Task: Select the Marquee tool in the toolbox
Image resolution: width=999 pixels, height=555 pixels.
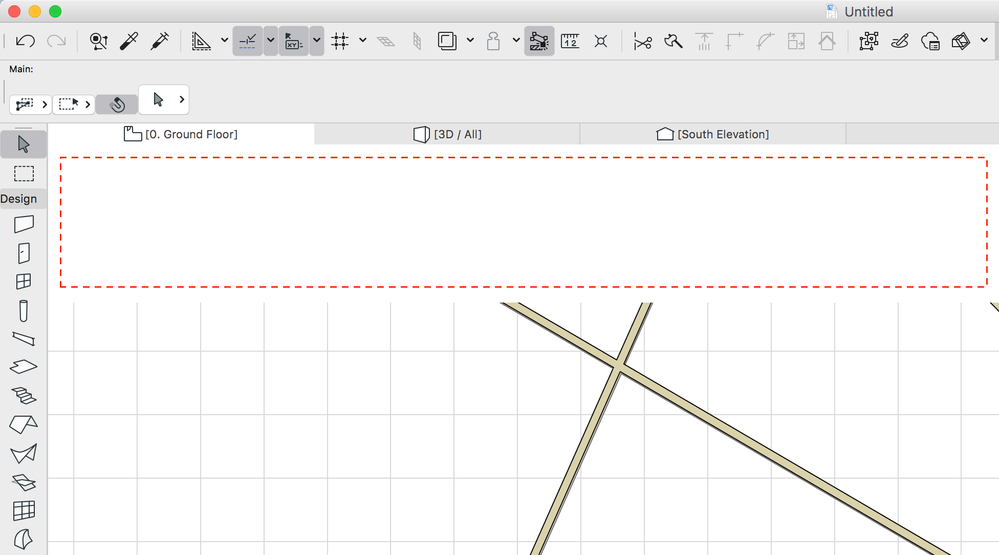Action: (24, 174)
